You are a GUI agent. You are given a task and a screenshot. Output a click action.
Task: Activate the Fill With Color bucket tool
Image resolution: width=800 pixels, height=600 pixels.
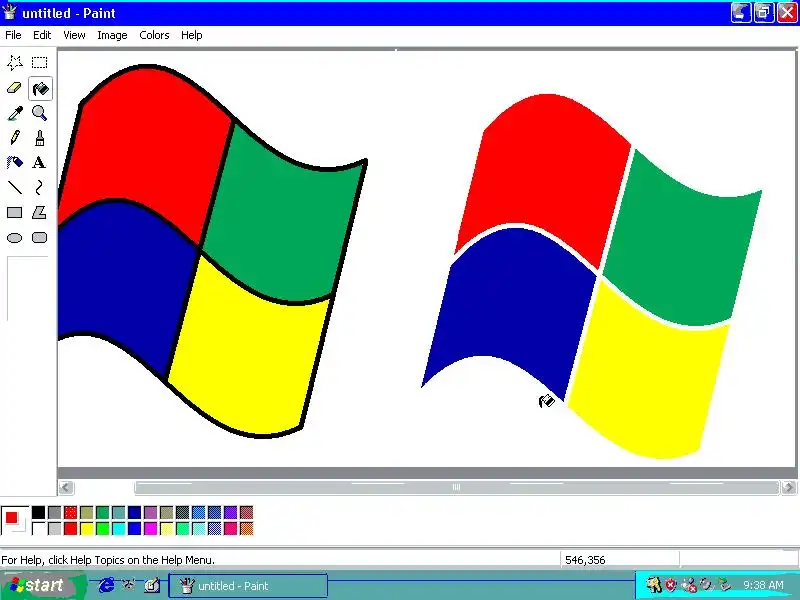pyautogui.click(x=40, y=89)
